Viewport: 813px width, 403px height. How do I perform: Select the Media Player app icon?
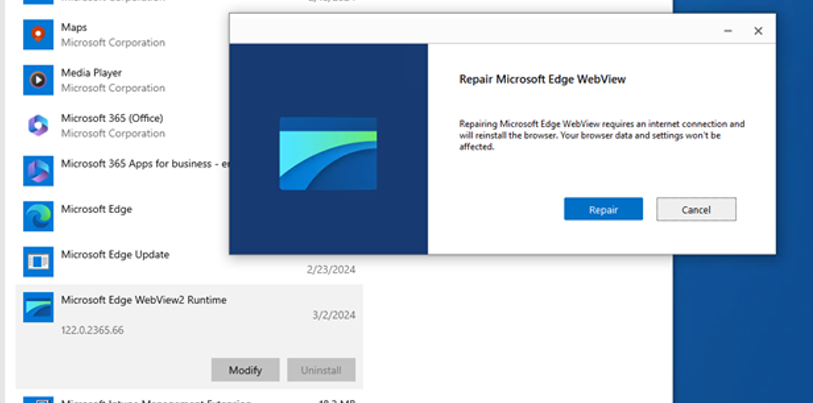click(38, 80)
